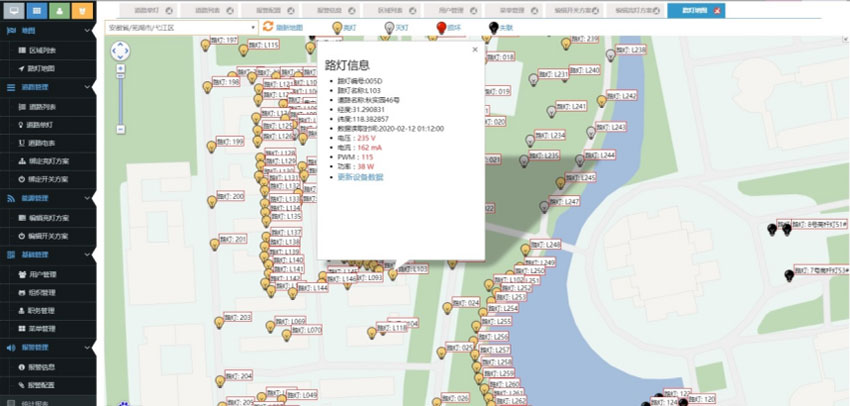Click the map pan compass control
This screenshot has width=850, height=406.
coord(120,51)
